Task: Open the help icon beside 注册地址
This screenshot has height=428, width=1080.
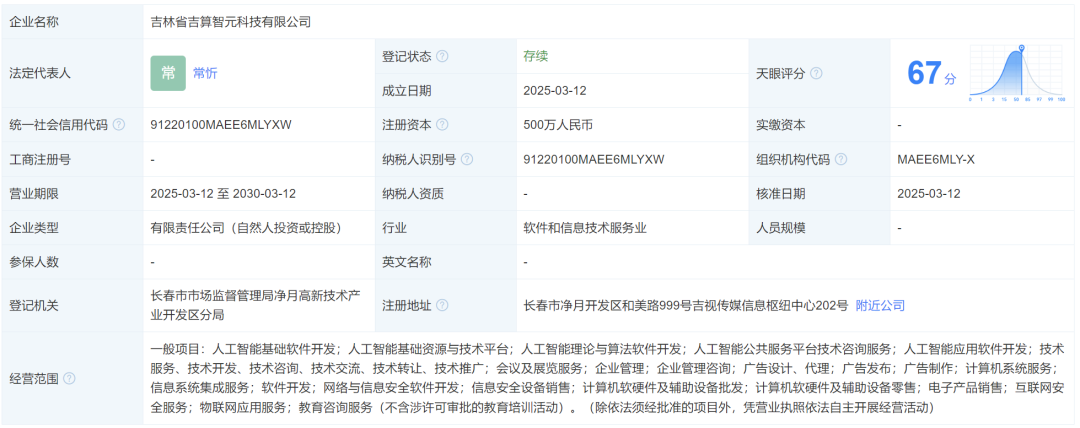Action: [x=442, y=305]
